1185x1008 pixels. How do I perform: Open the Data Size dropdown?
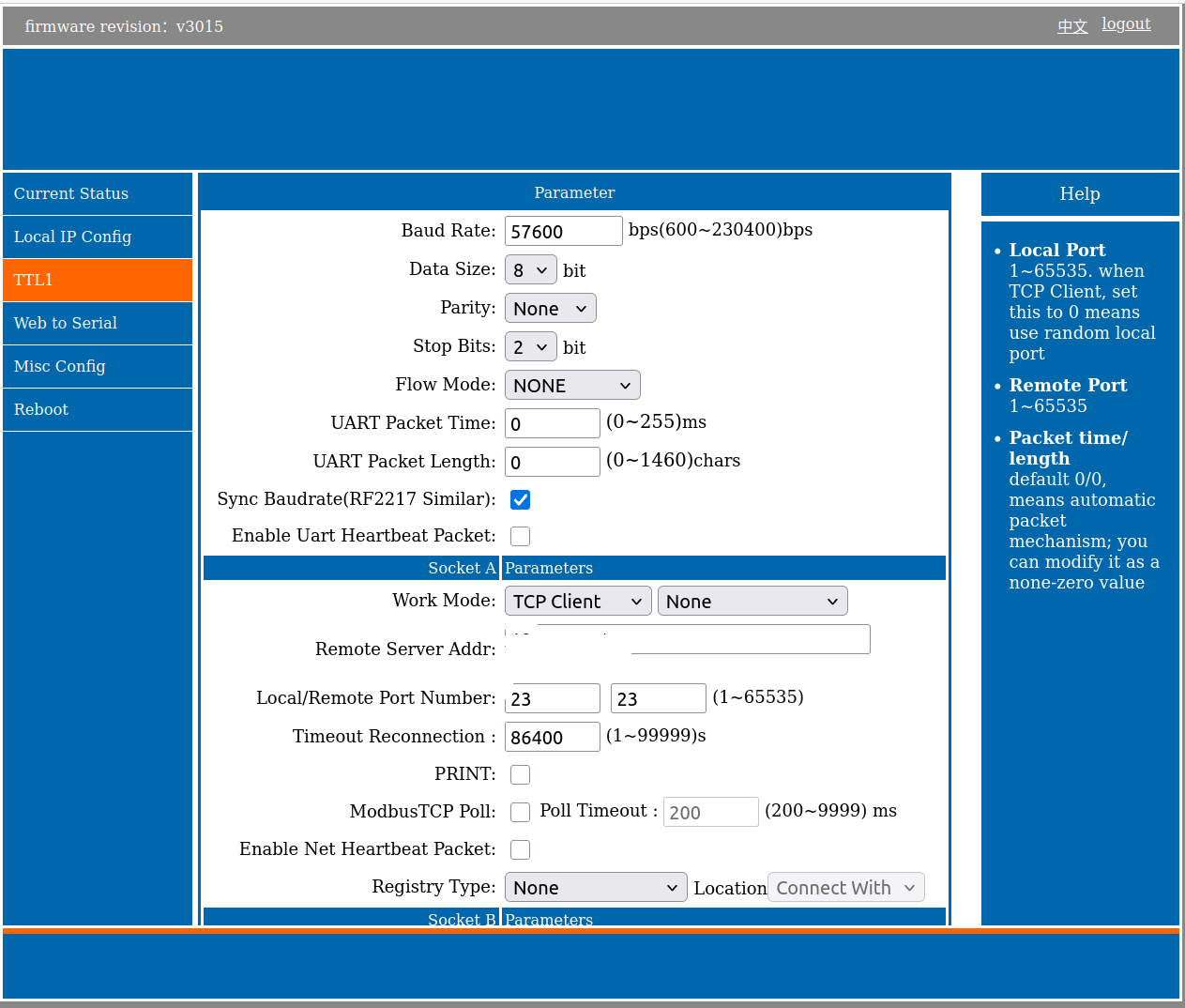530,270
